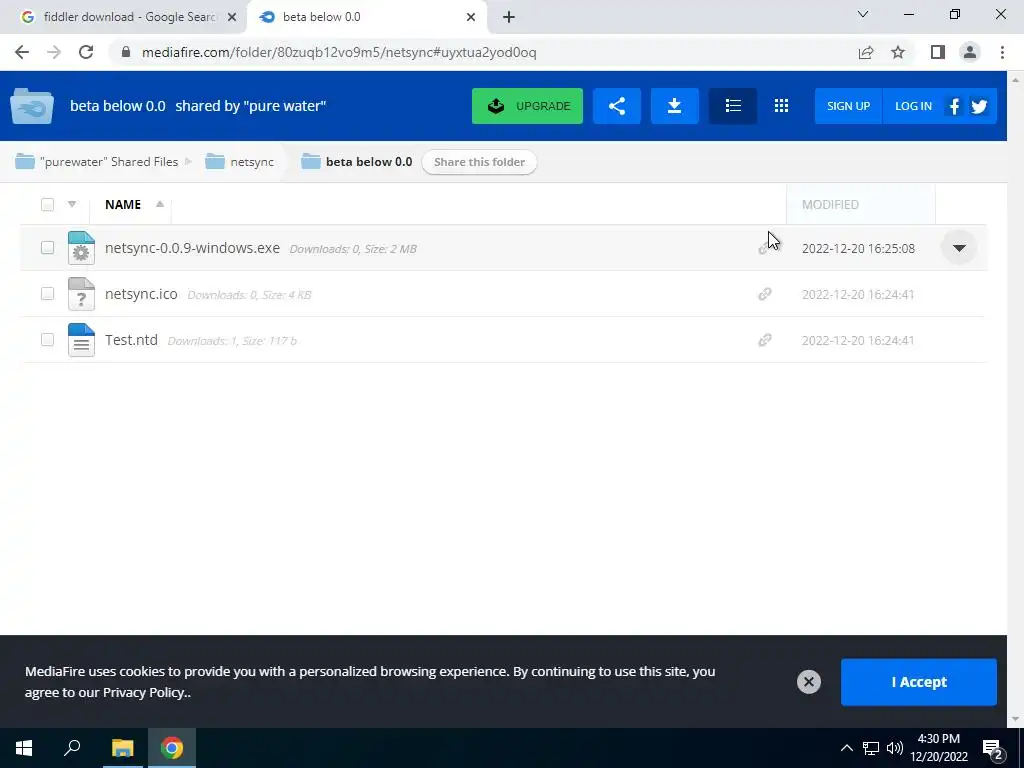Screen dimensions: 1024x768
Task: Click the UPGRADE button
Action: point(527,106)
